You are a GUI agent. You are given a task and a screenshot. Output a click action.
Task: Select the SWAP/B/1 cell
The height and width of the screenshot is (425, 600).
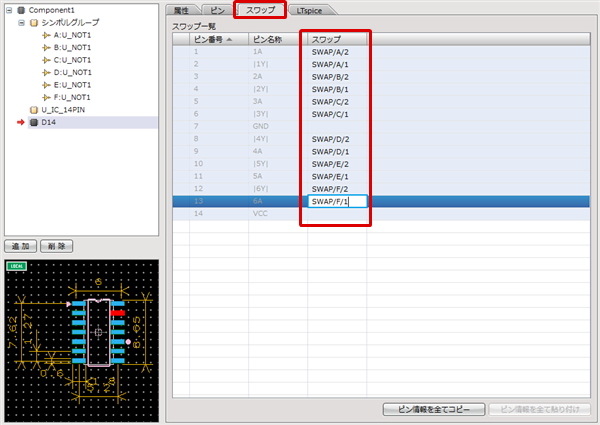point(337,90)
